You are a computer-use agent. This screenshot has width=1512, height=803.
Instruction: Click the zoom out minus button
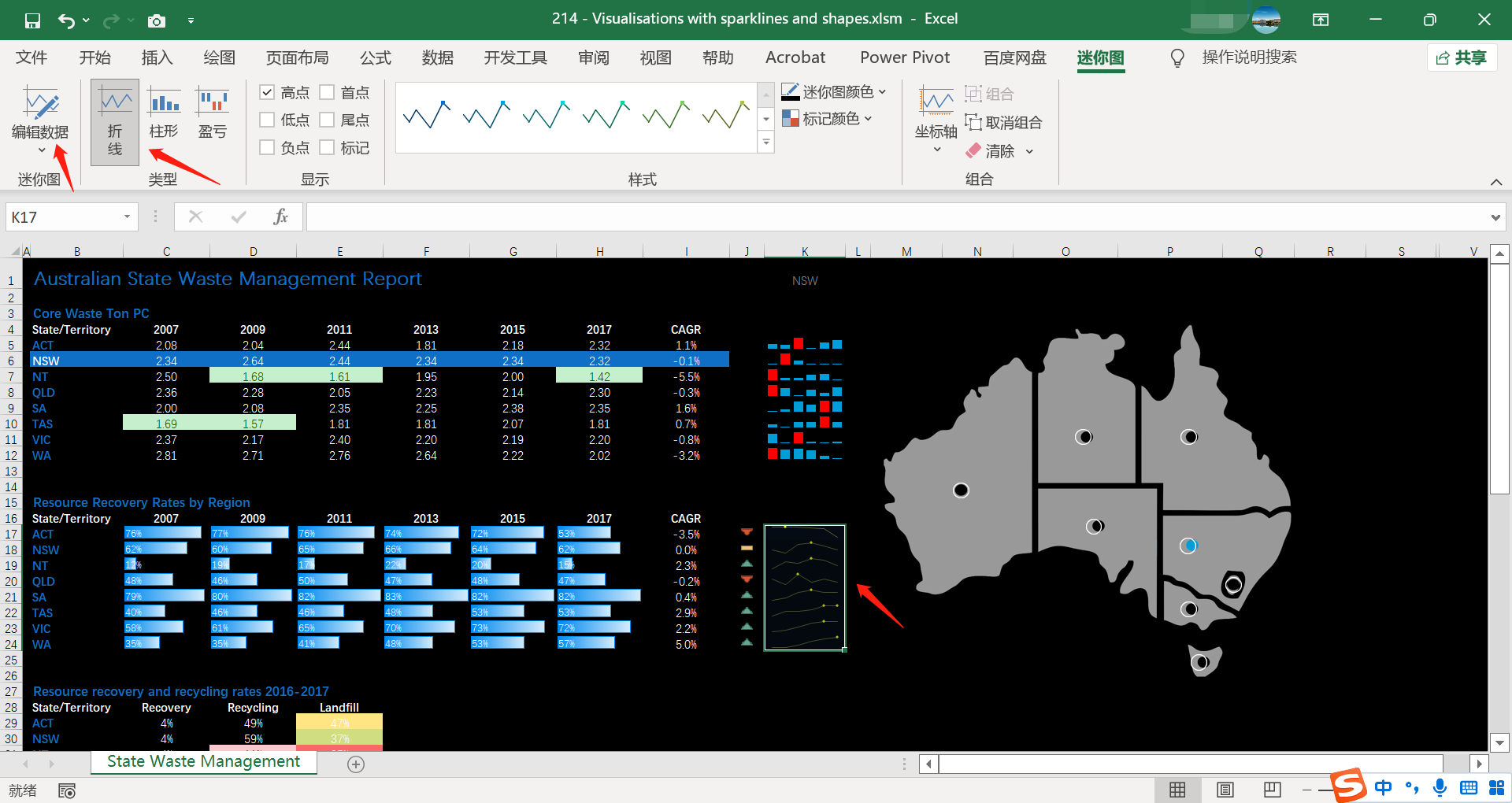click(1307, 790)
